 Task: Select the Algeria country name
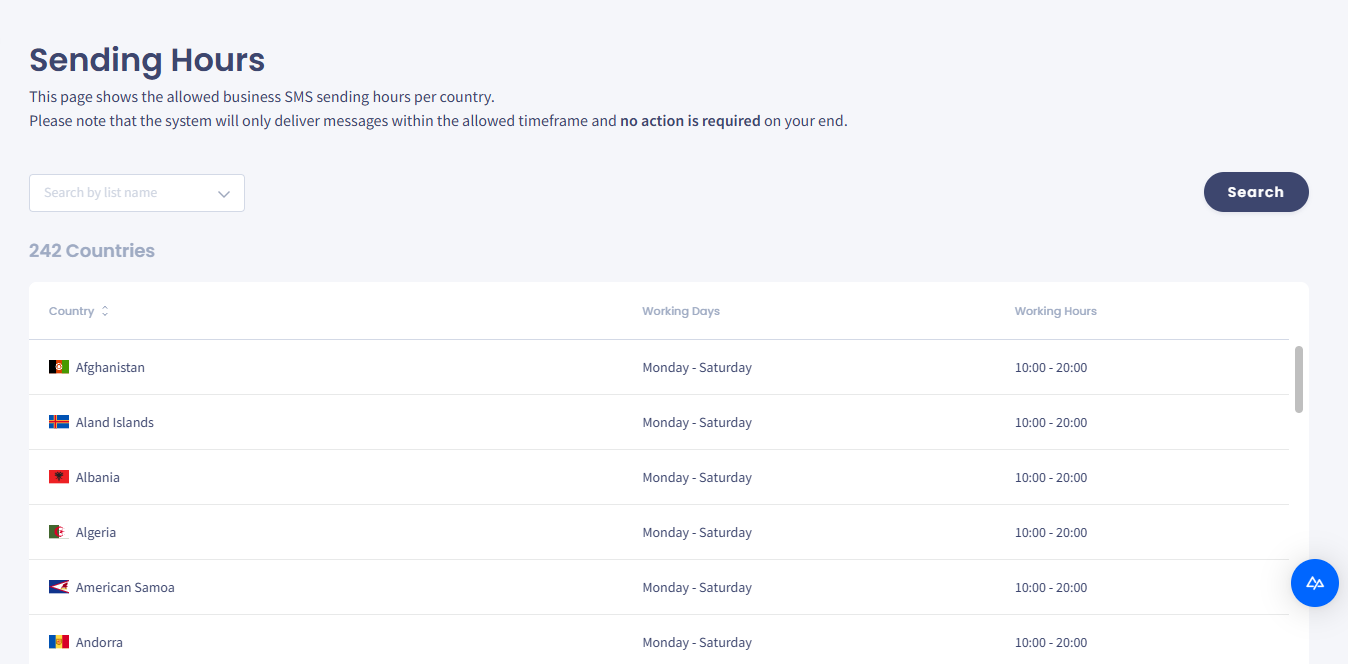[x=96, y=532]
